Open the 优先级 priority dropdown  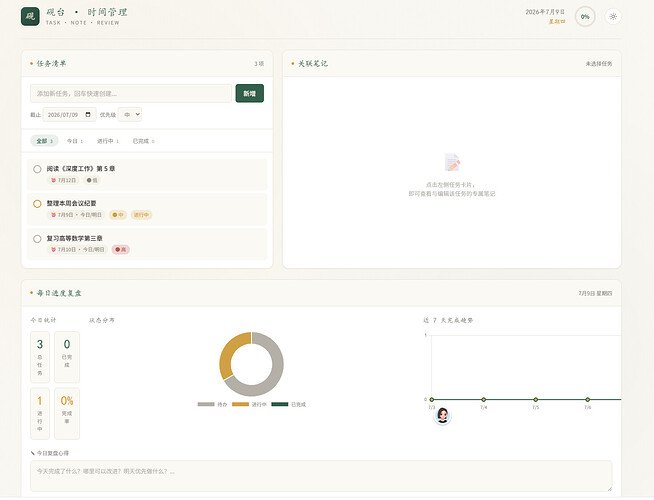[x=130, y=114]
